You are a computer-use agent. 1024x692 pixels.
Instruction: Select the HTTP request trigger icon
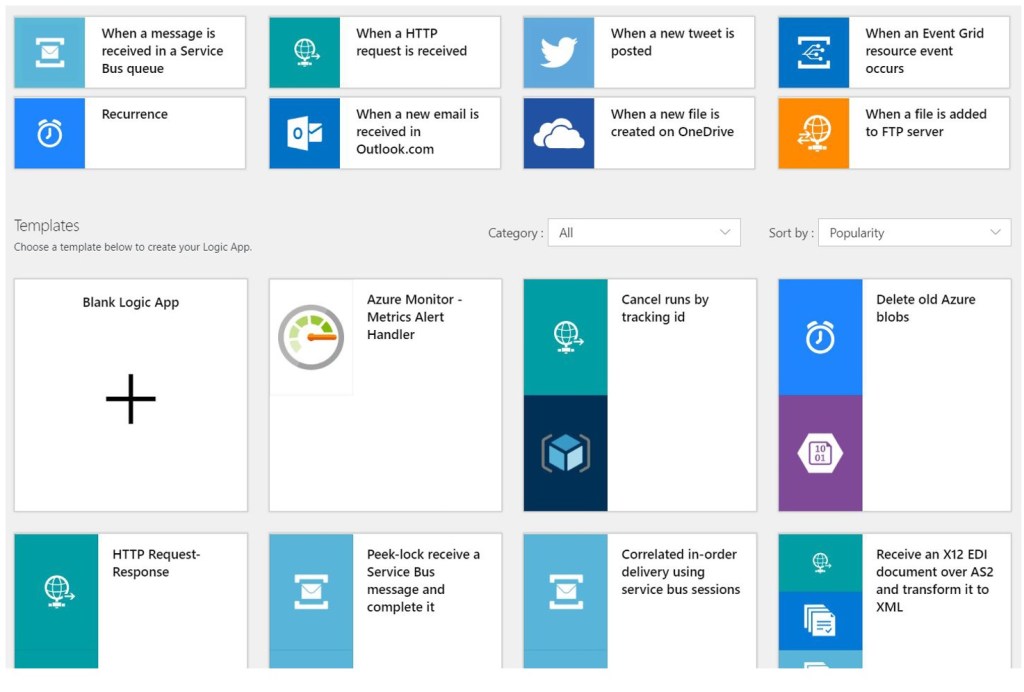305,52
